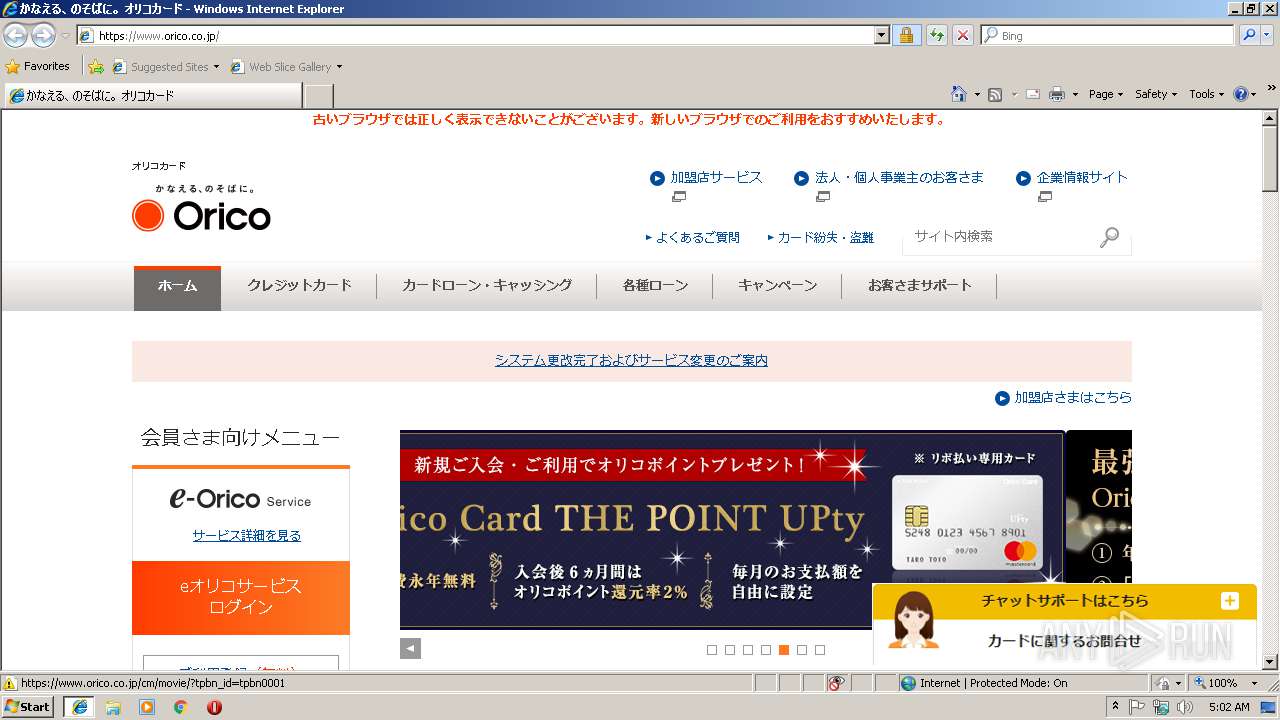Click the Read Mail toolbar icon

(x=1033, y=94)
